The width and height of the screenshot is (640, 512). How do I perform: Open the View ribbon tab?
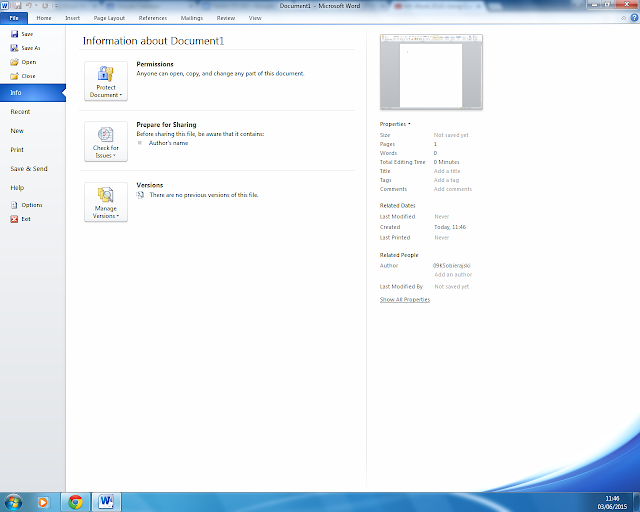point(255,18)
